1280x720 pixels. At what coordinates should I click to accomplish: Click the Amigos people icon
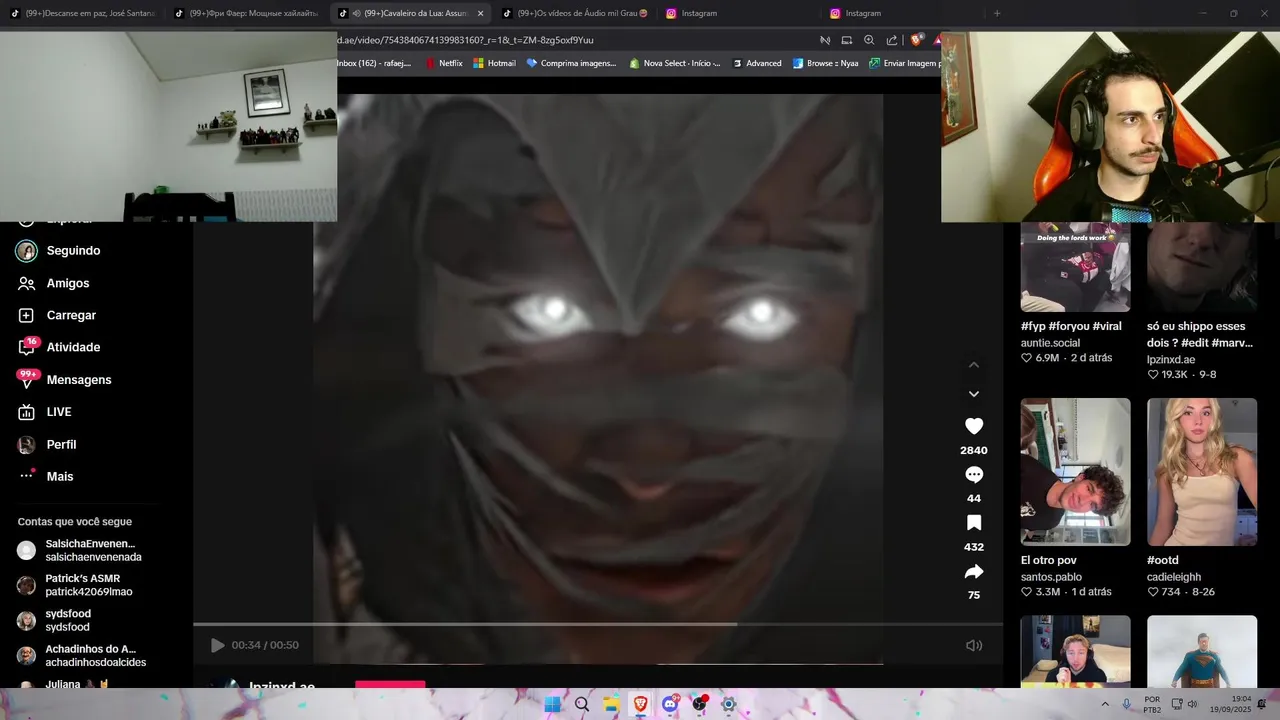(x=27, y=283)
